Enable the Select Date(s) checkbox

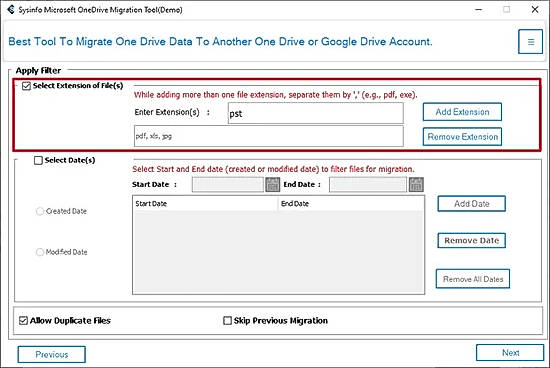tap(38, 160)
